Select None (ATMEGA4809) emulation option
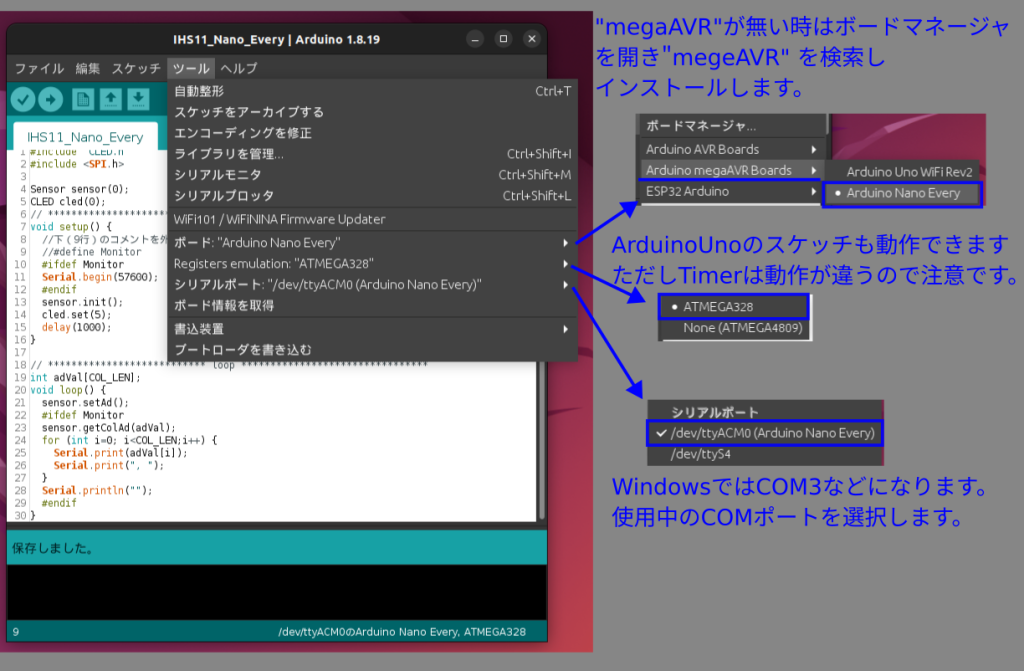This screenshot has height=671, width=1024. tap(735, 328)
